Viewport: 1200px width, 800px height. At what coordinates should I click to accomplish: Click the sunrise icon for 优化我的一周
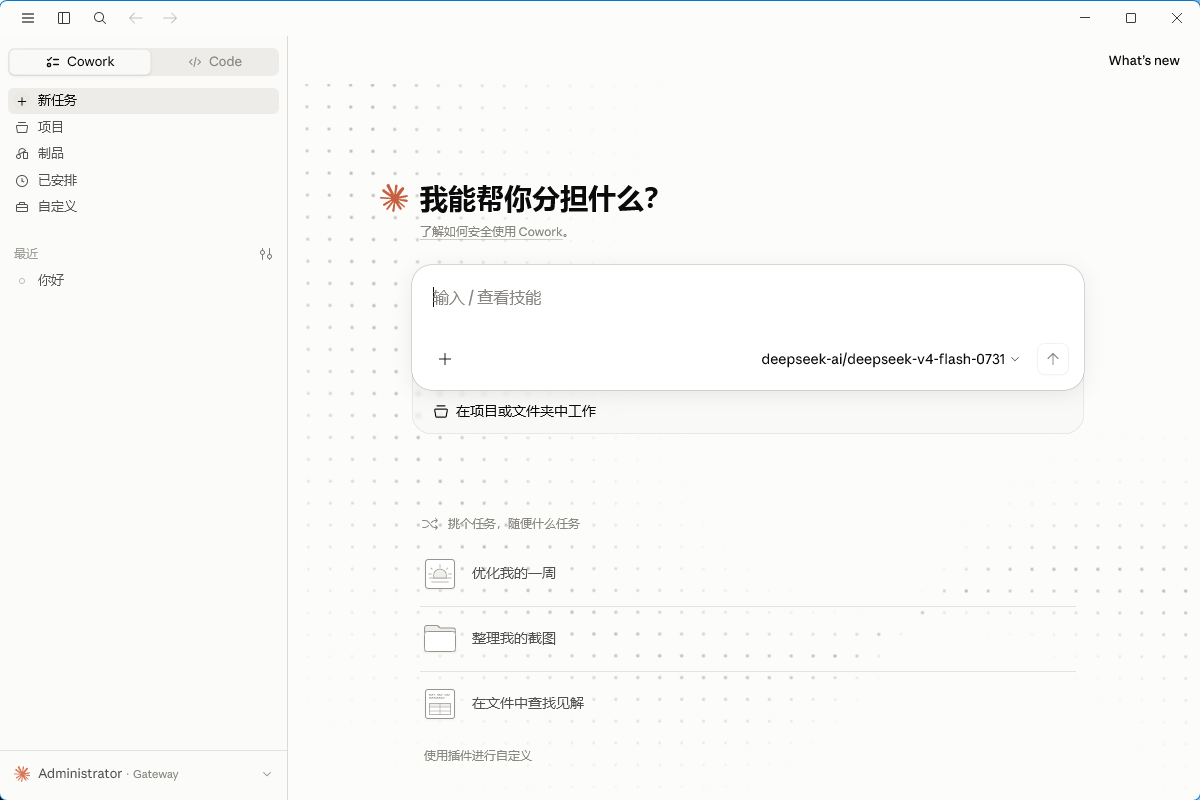(x=440, y=574)
